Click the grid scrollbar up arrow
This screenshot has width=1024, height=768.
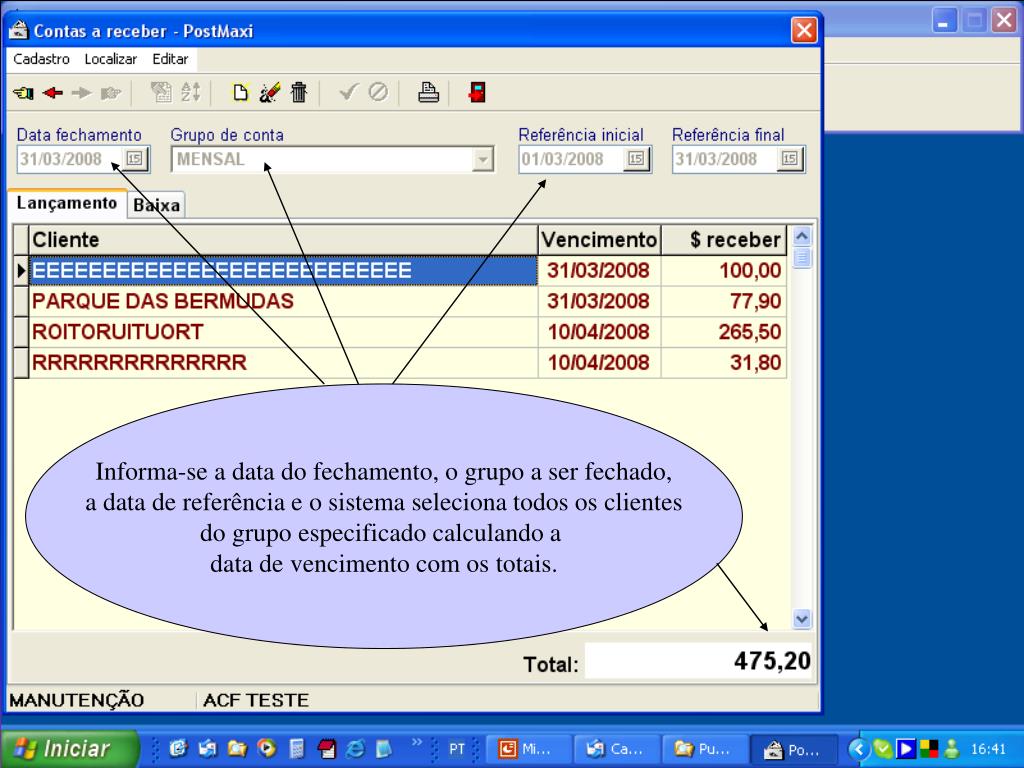(x=801, y=236)
